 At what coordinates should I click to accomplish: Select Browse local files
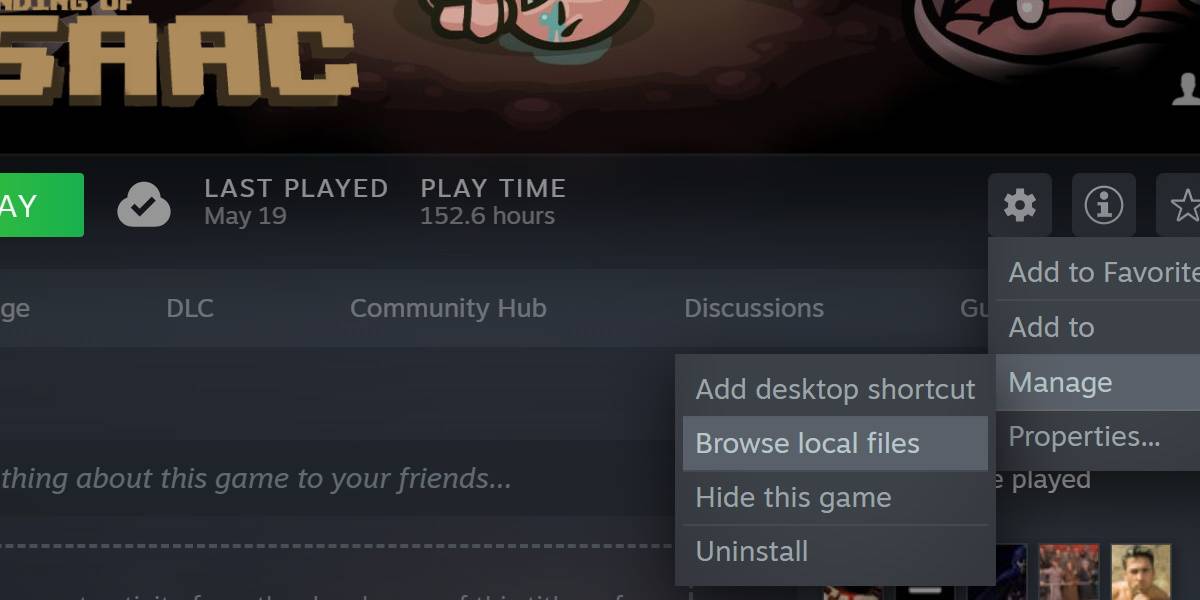pos(835,443)
